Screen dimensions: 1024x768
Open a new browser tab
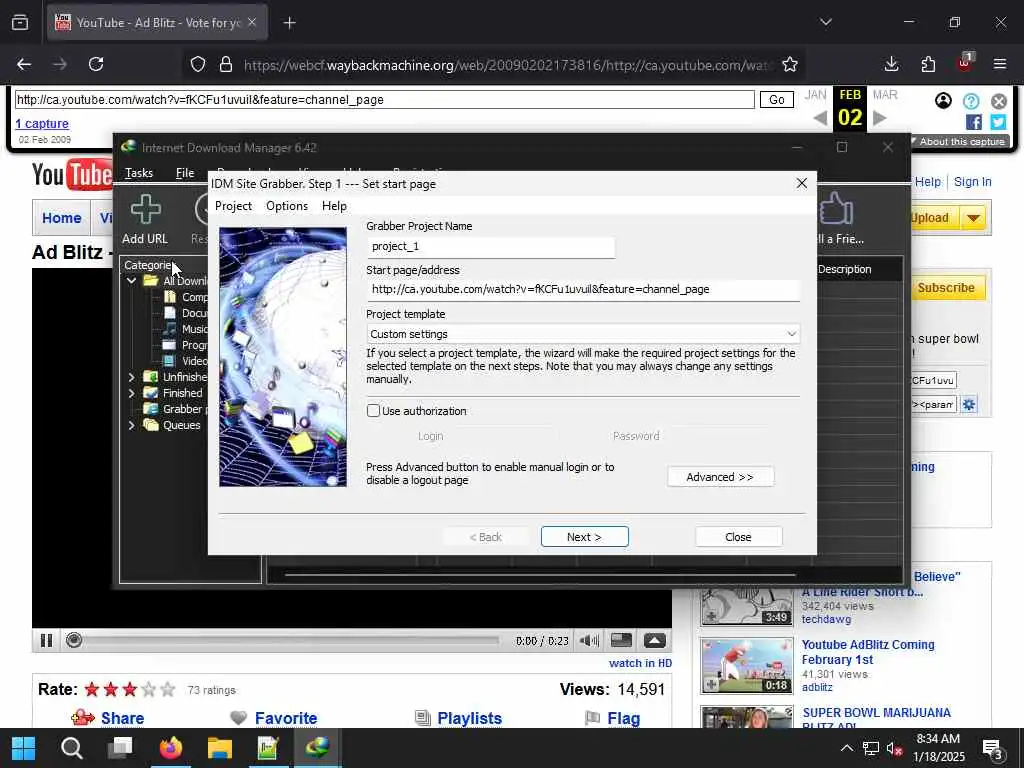click(289, 23)
